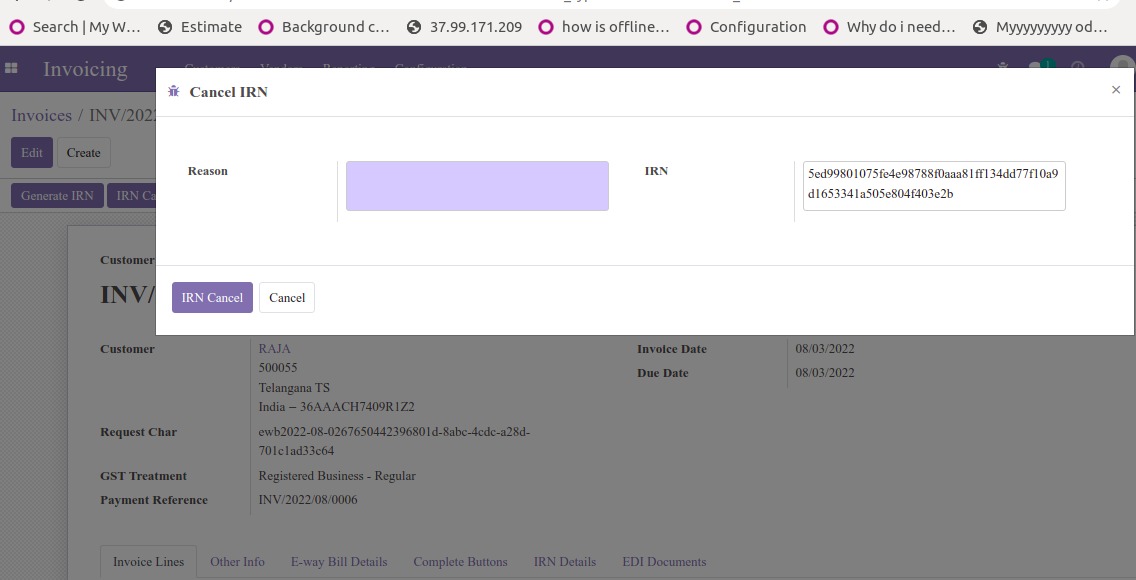Image resolution: width=1136 pixels, height=580 pixels.
Task: Open the E-way Bill Details tab
Action: click(339, 562)
